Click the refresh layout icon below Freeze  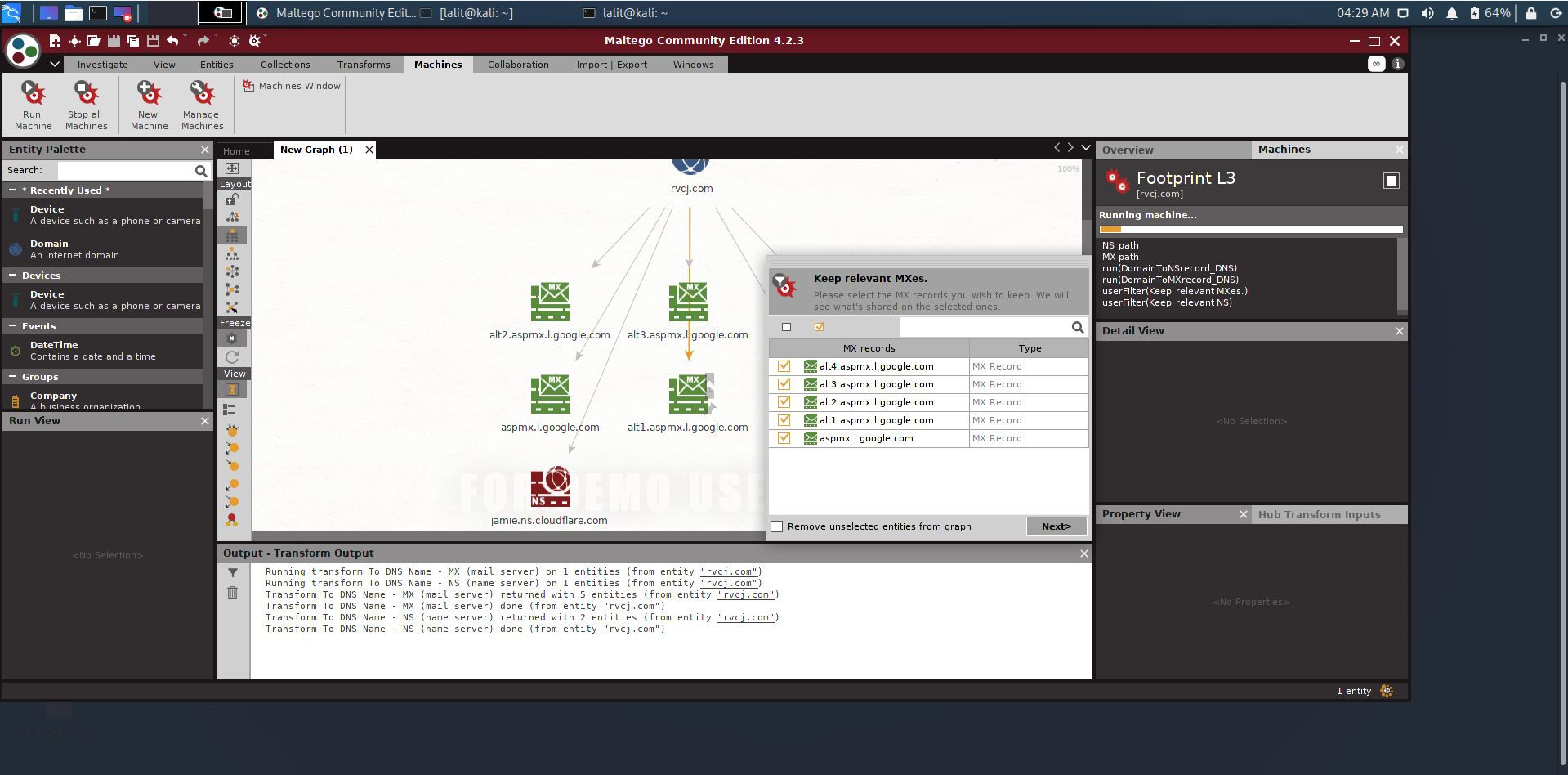pyautogui.click(x=232, y=357)
